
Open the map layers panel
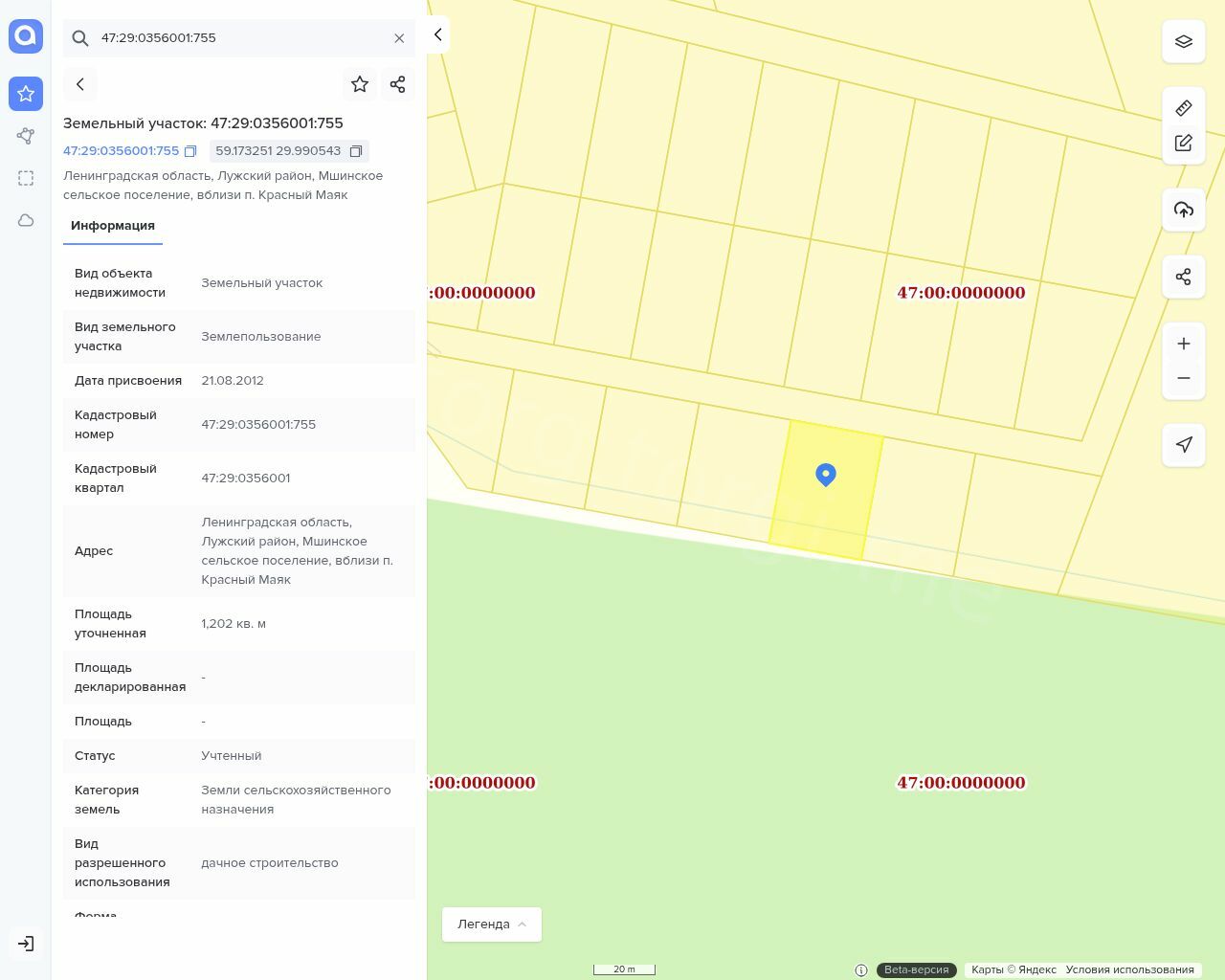point(1184,42)
